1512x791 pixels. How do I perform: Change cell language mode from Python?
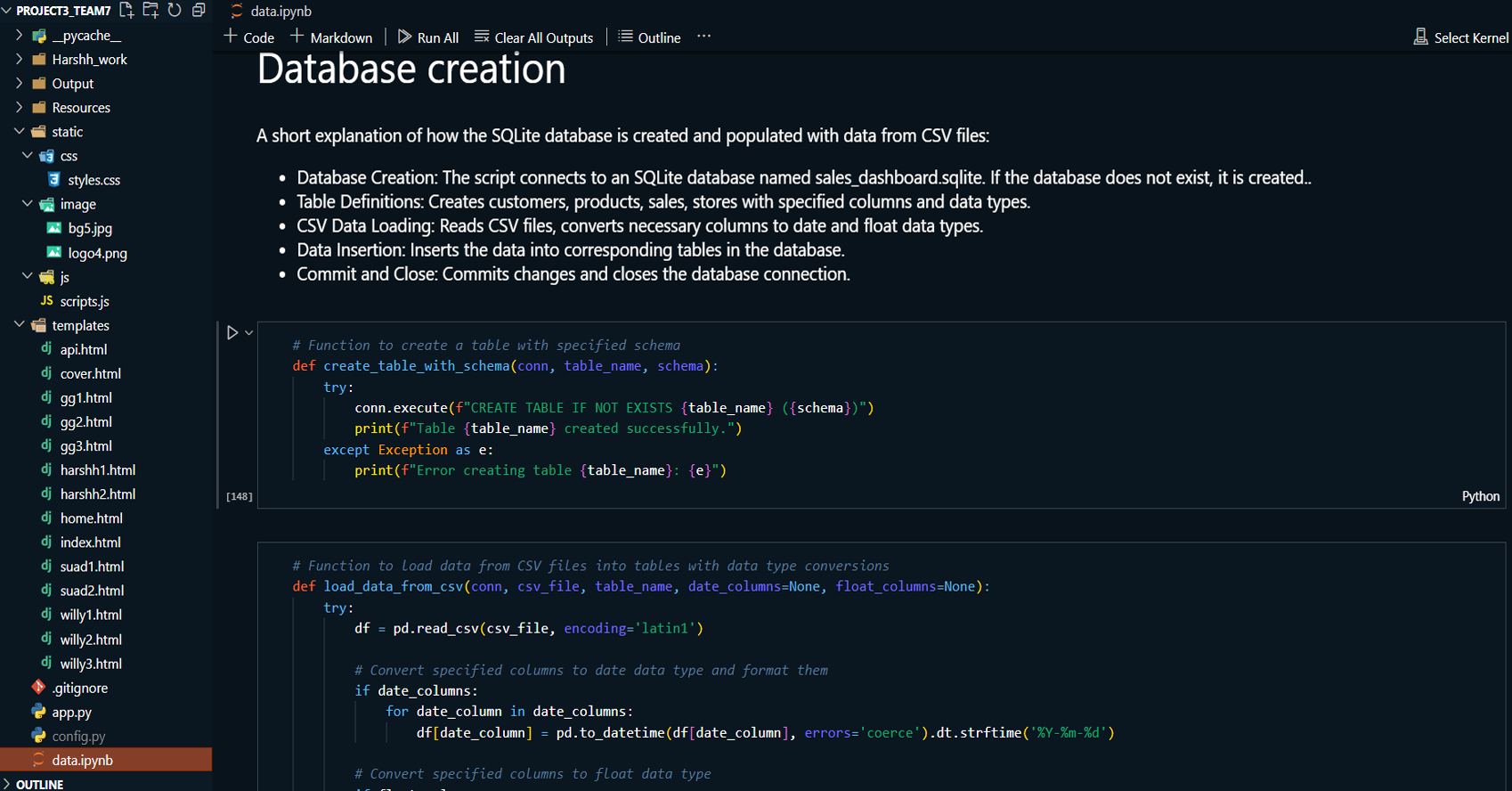(x=1480, y=496)
